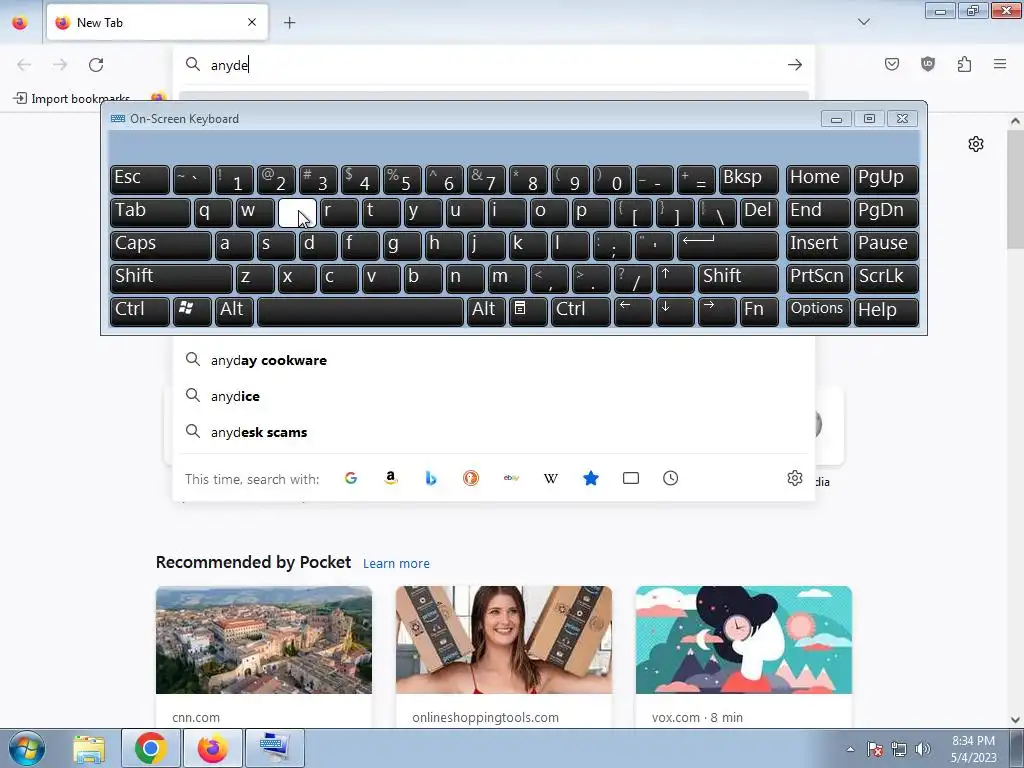Toggle the ScrLk key
Image resolution: width=1024 pixels, height=768 pixels.
click(886, 278)
